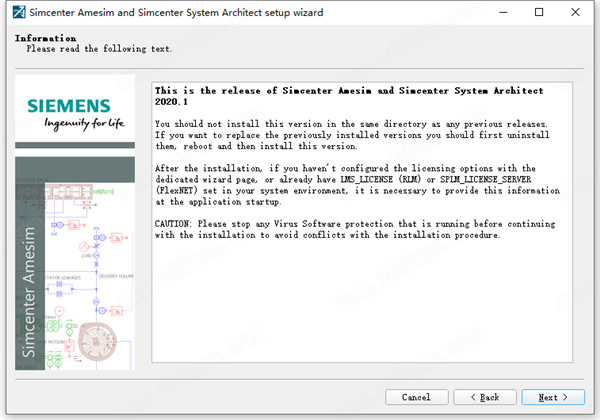
Task: Click the vertical 'Simcenter Amesim' label
Action: point(29,292)
